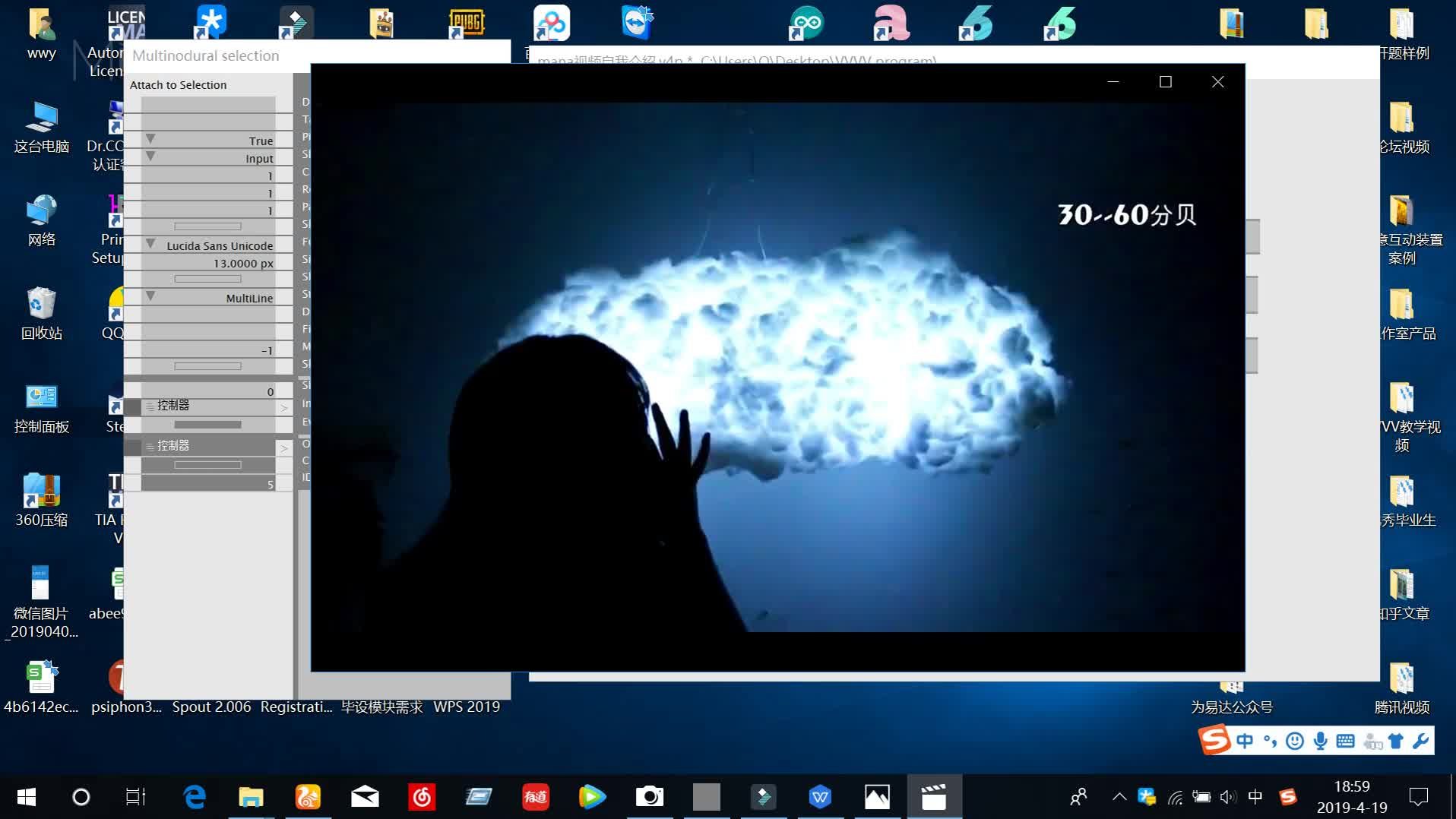Open the Photos app on taskbar
The height and width of the screenshot is (819, 1456).
[x=877, y=797]
